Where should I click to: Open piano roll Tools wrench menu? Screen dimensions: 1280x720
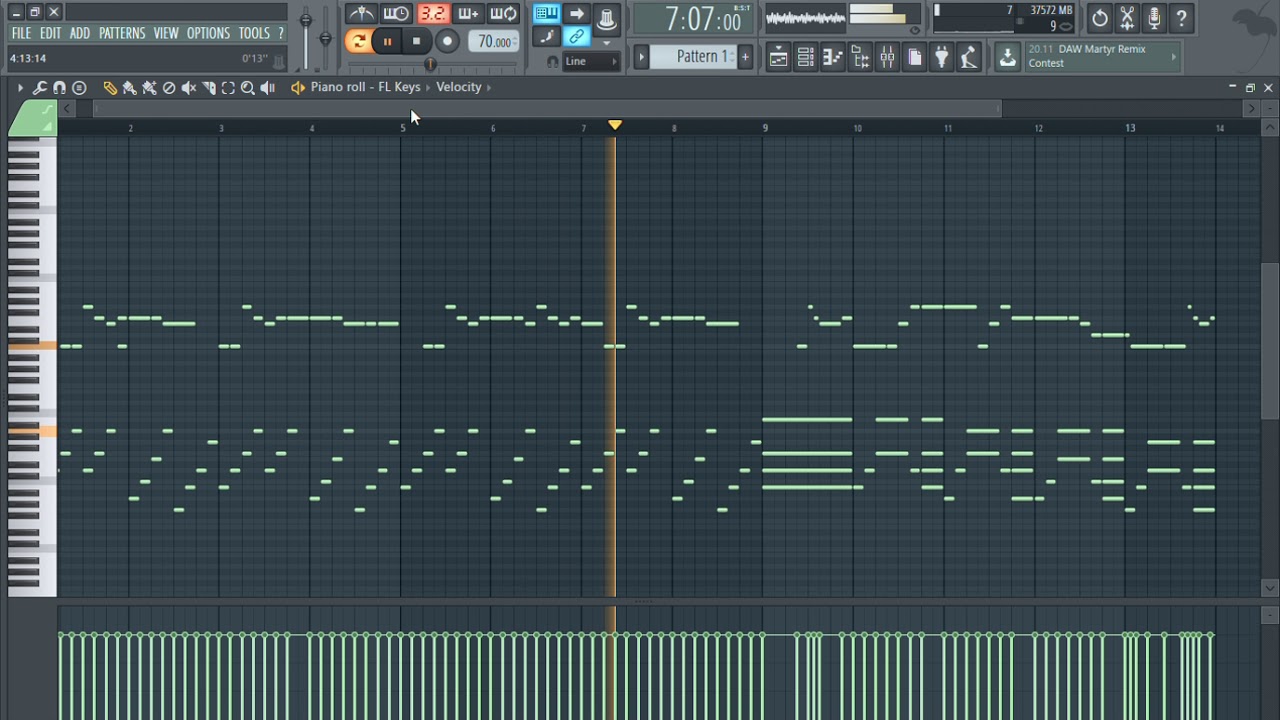pos(40,88)
